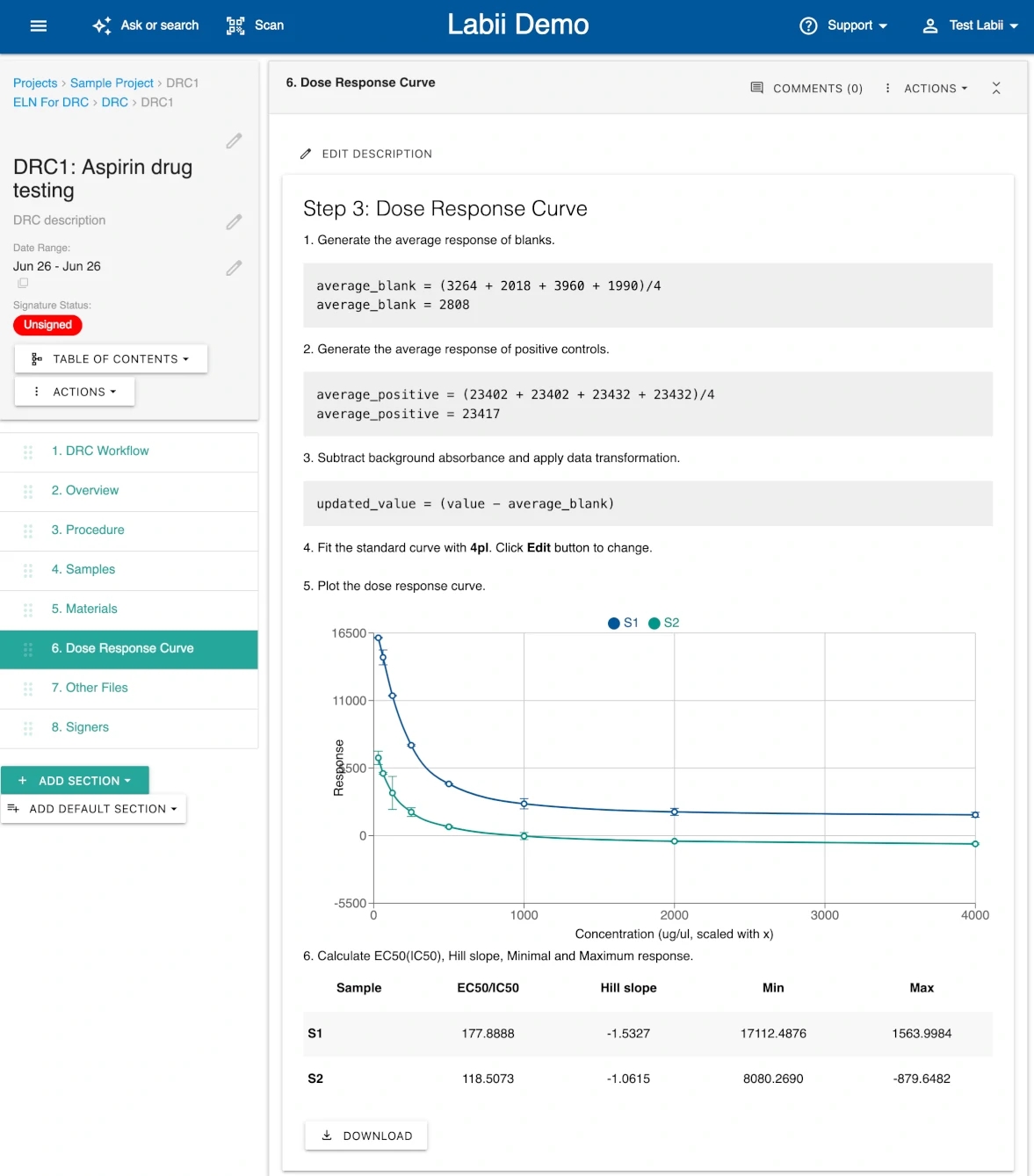Select the 3. Procedure section
Screen dimensions: 1034x1176
(88, 530)
